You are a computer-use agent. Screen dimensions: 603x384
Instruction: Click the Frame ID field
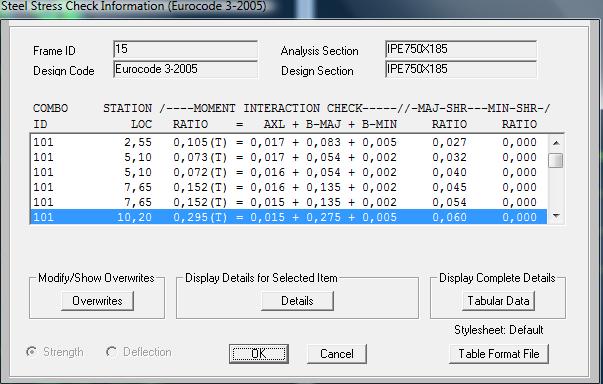tap(185, 50)
